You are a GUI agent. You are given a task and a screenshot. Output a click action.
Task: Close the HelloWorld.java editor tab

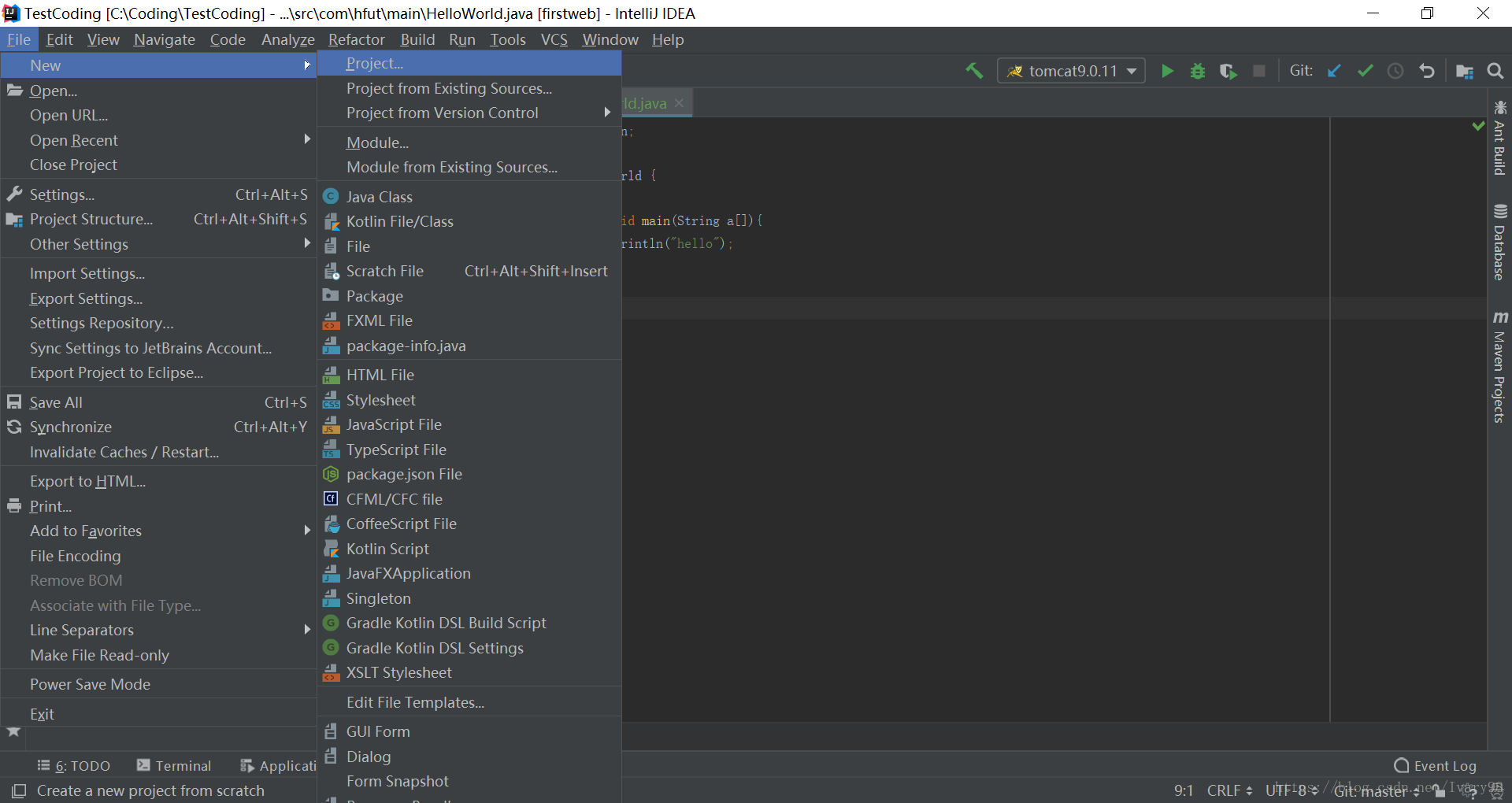tap(679, 103)
